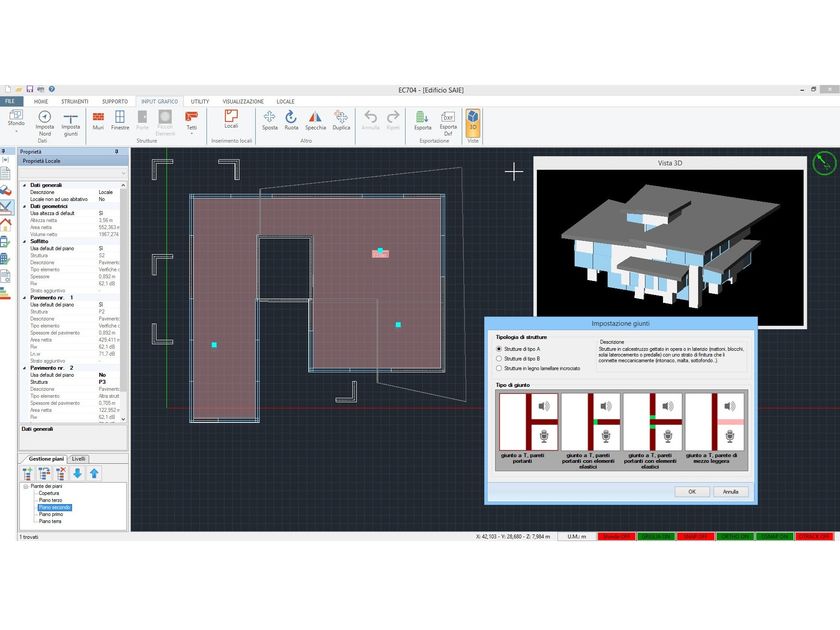The height and width of the screenshot is (630, 840).
Task: Move floor up with blue up arrow
Action: (x=94, y=473)
